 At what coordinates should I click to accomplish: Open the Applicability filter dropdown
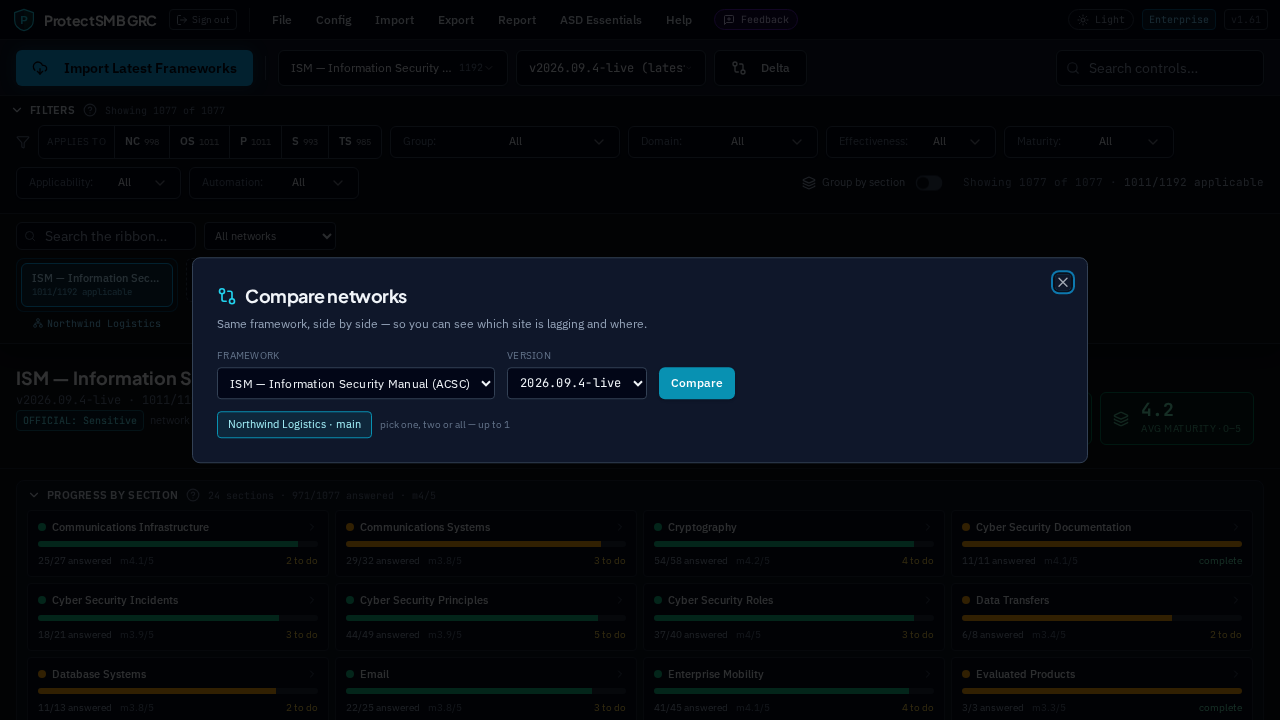[x=98, y=183]
